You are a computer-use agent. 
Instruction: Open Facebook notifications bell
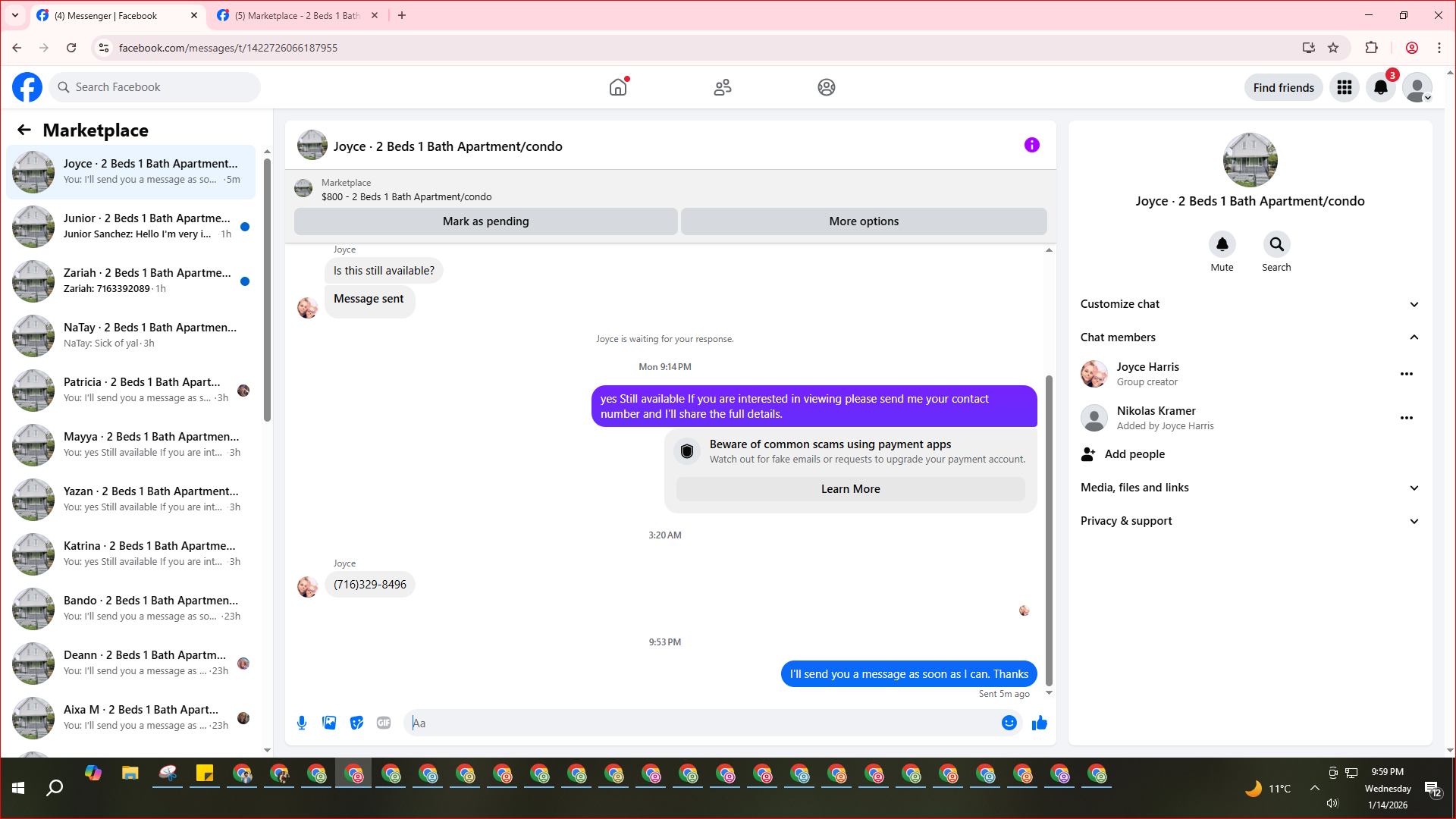pyautogui.click(x=1380, y=88)
